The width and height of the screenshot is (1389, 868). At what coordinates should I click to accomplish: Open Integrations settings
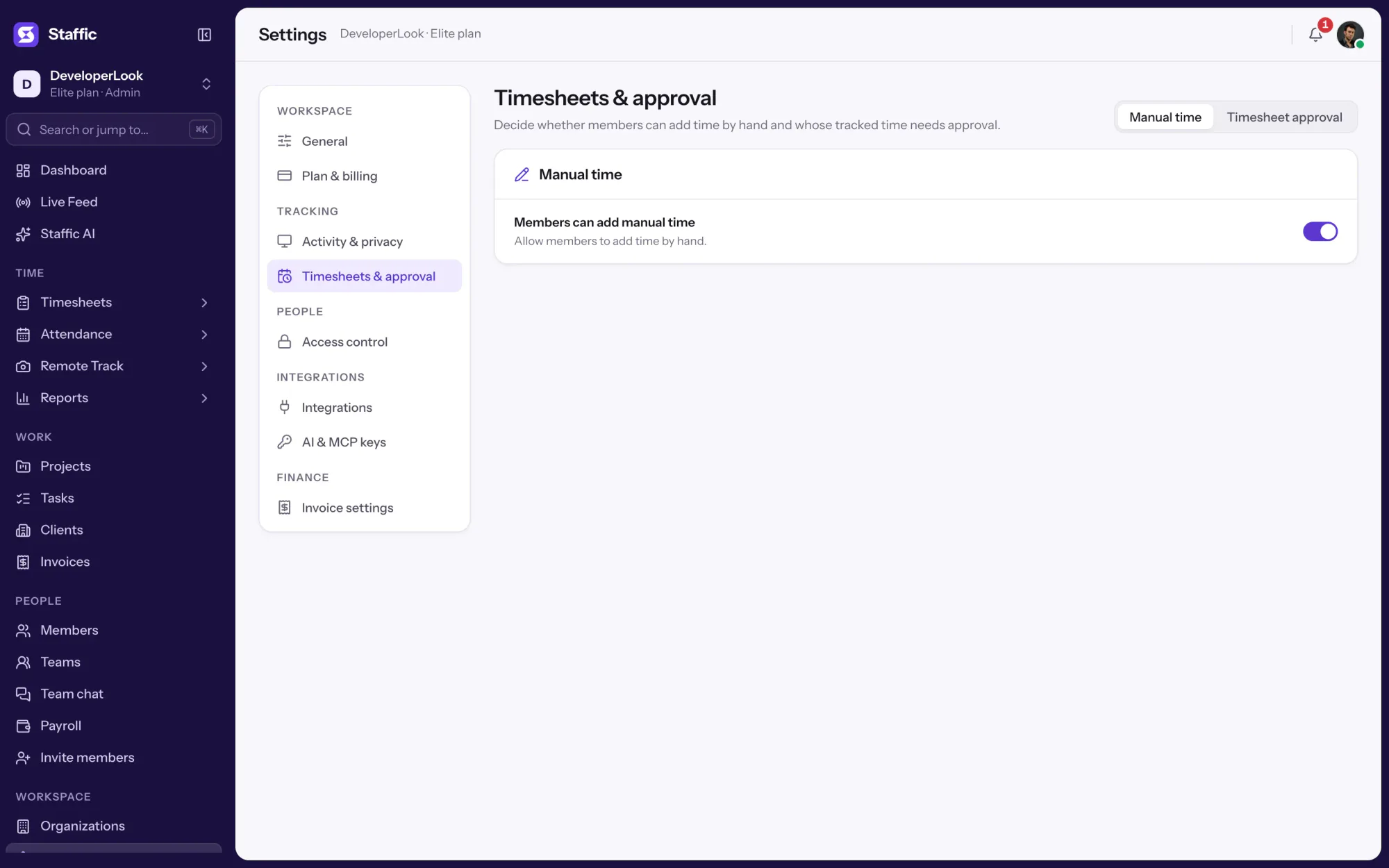364,408
